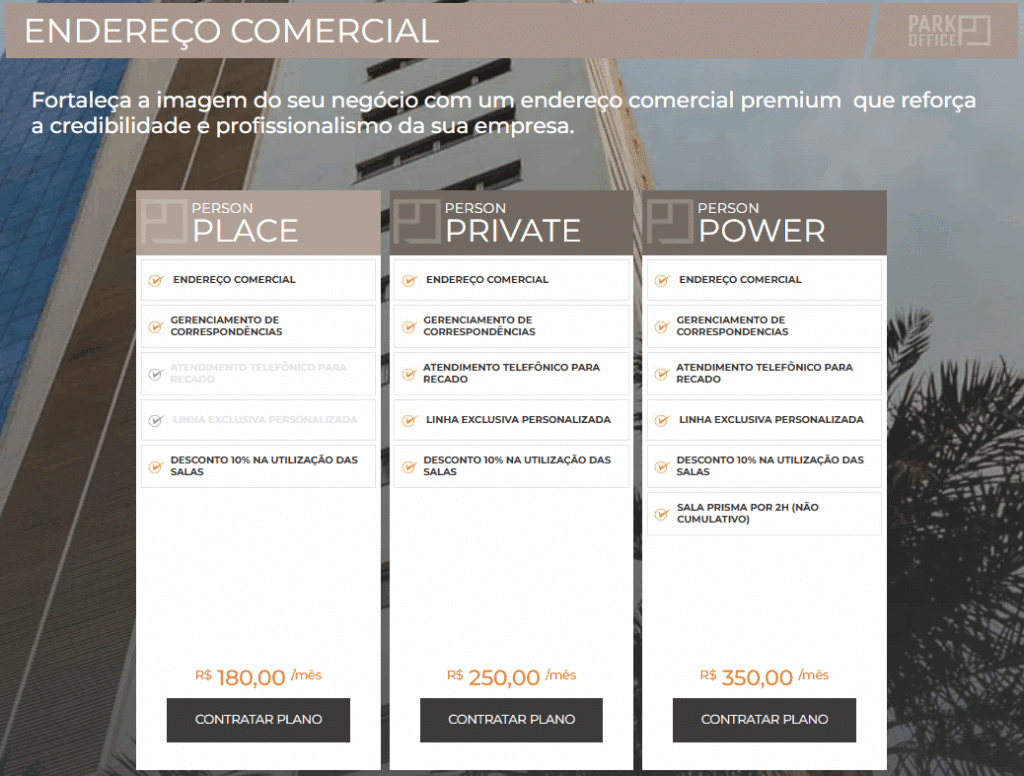Image resolution: width=1024 pixels, height=776 pixels.
Task: Click Private plan's Gerenciamento de Correspondências checkmark
Action: pos(408,327)
